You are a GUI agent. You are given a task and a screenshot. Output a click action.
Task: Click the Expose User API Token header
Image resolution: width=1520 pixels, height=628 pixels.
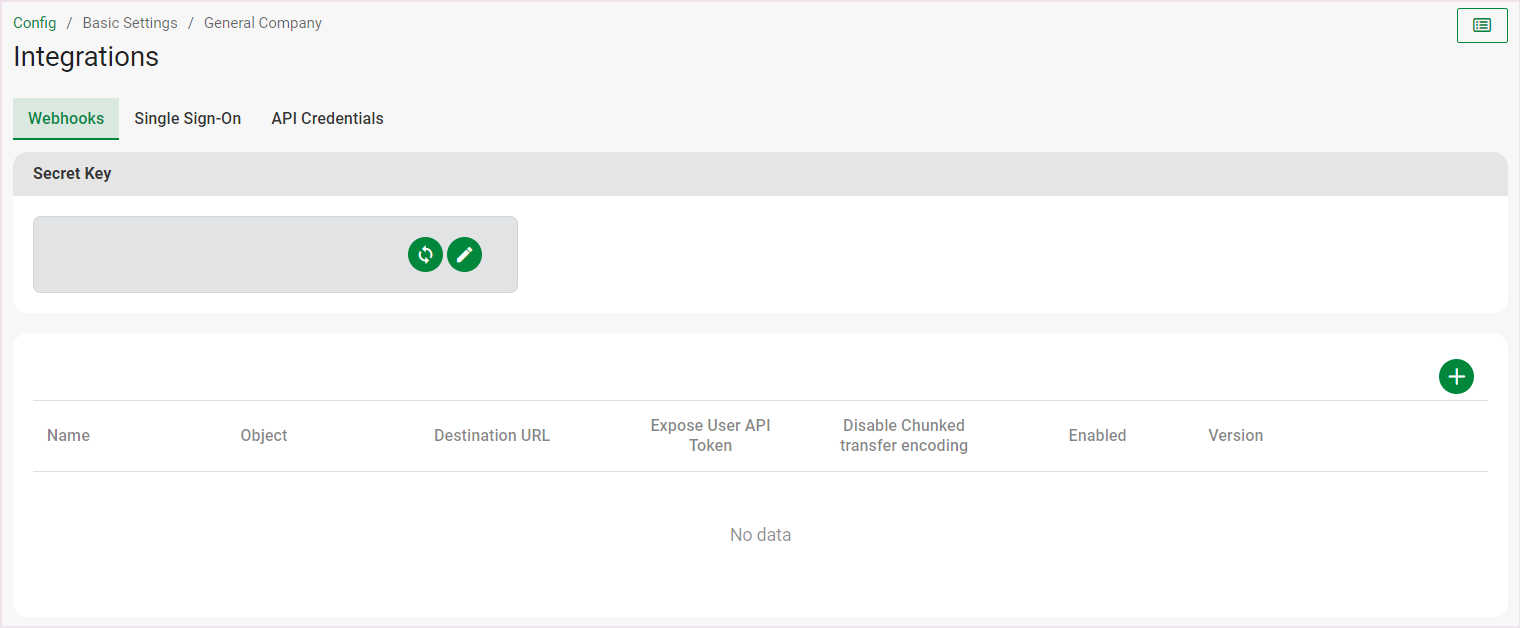[x=710, y=436]
